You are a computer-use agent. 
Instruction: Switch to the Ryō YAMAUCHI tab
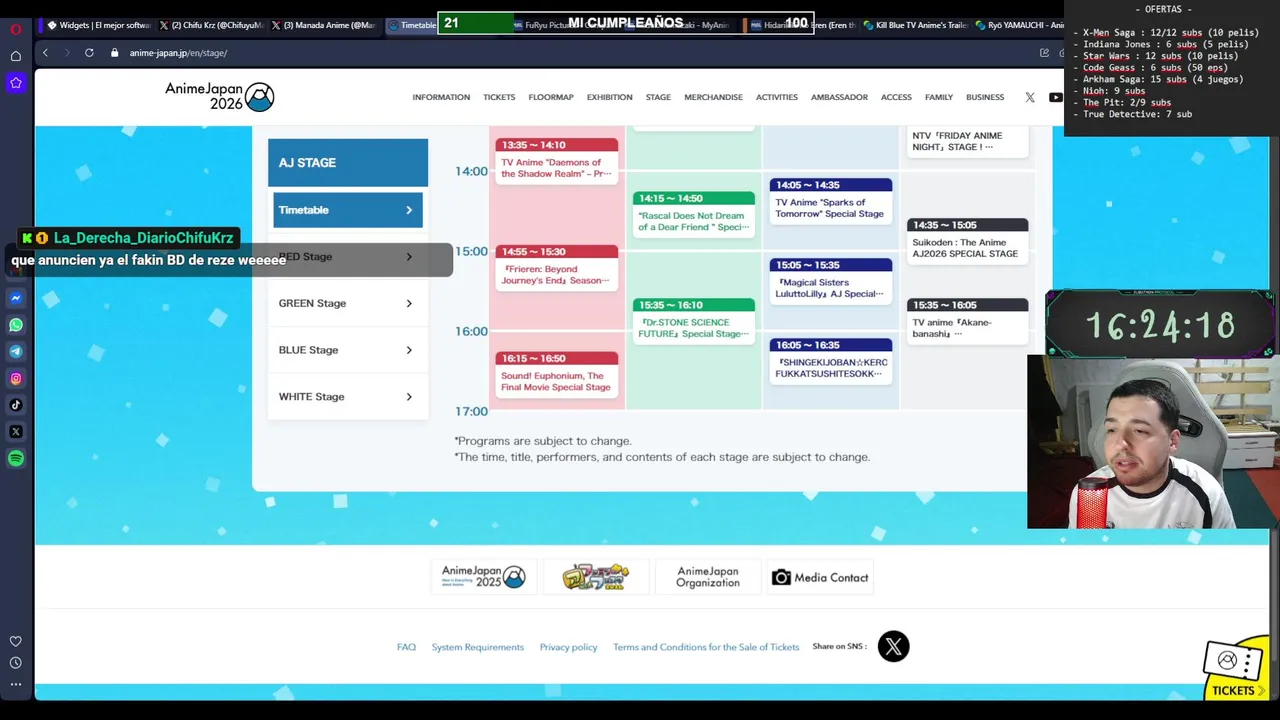(x=1018, y=25)
